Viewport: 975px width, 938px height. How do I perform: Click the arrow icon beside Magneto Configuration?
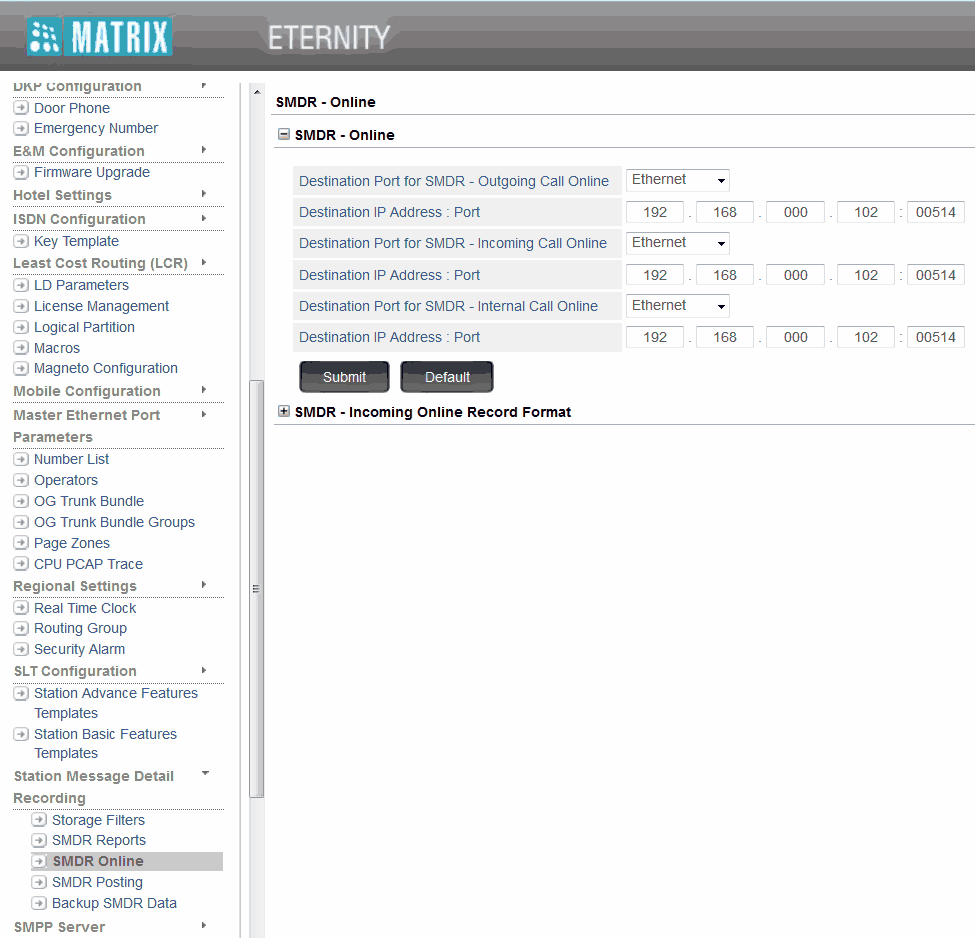tap(21, 368)
